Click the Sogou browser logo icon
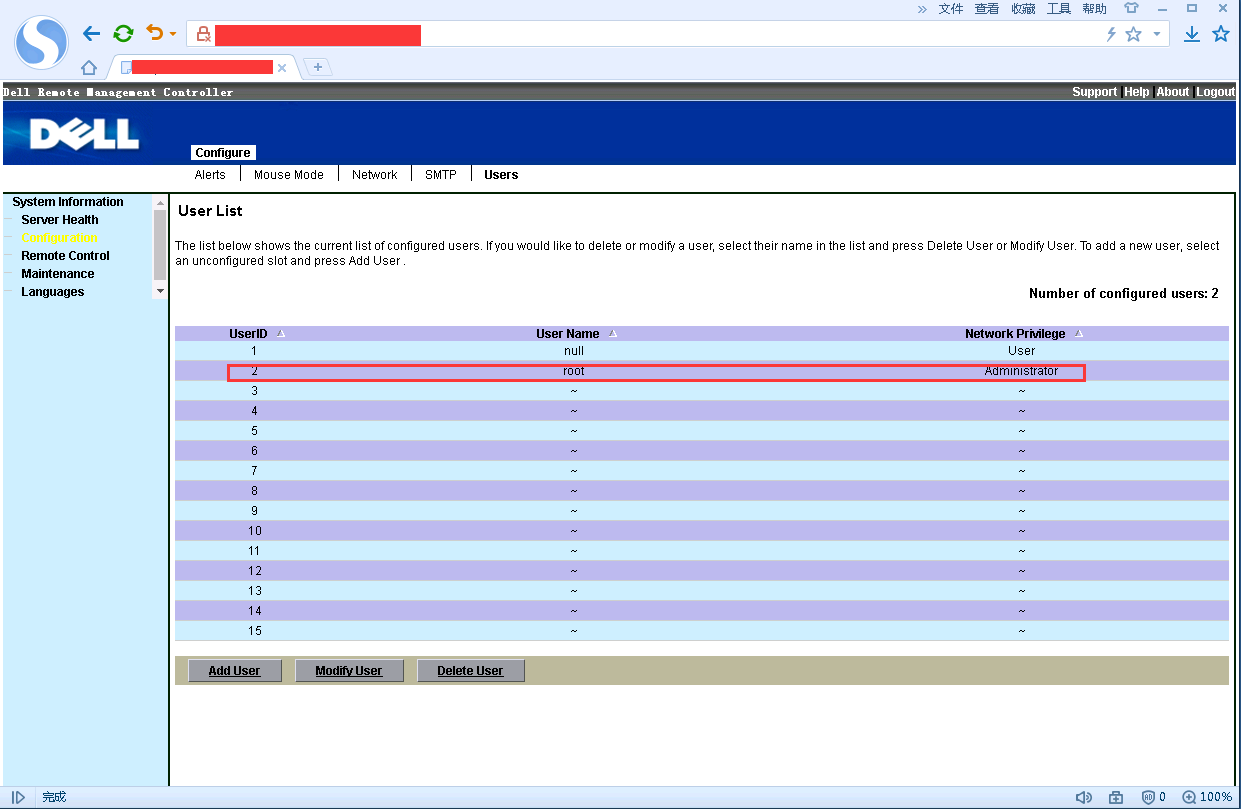 point(42,43)
